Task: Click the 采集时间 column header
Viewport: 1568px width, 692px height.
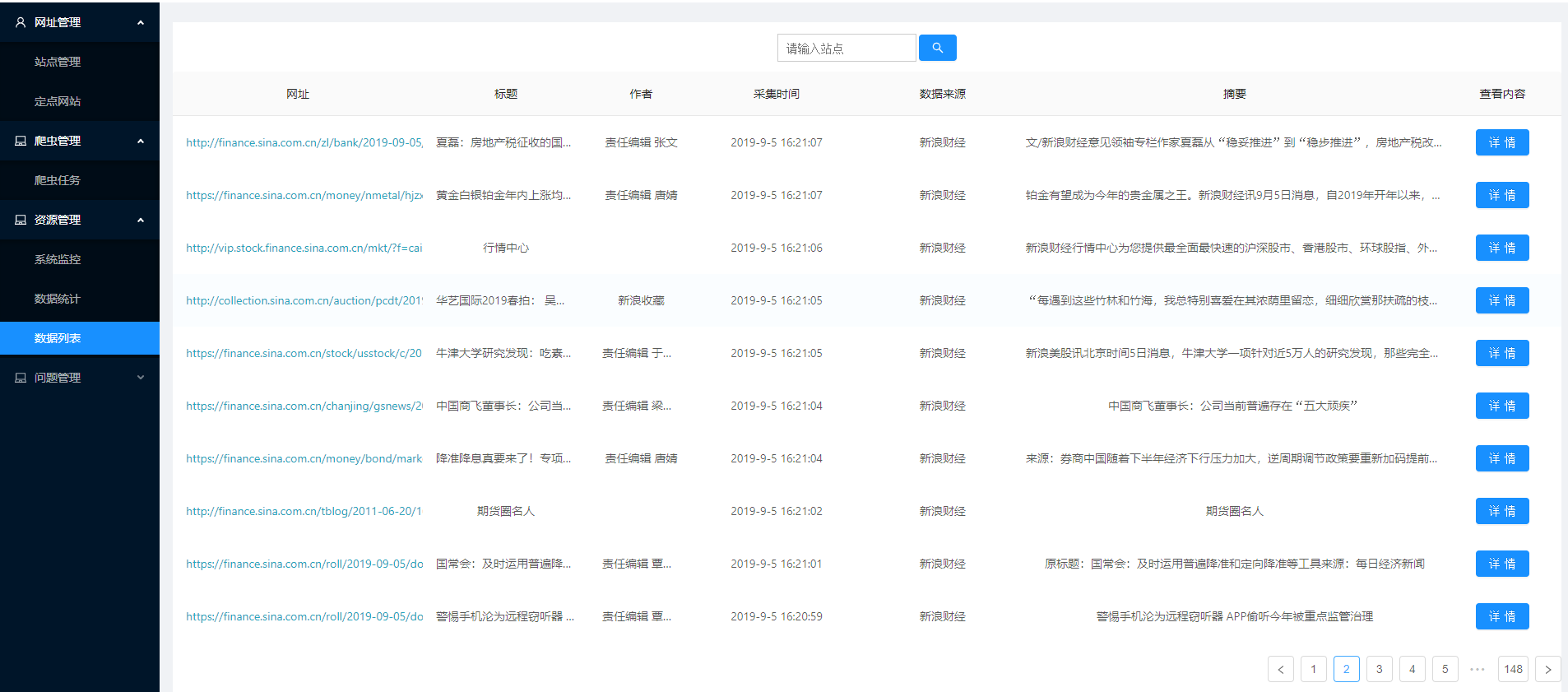Action: pos(776,94)
